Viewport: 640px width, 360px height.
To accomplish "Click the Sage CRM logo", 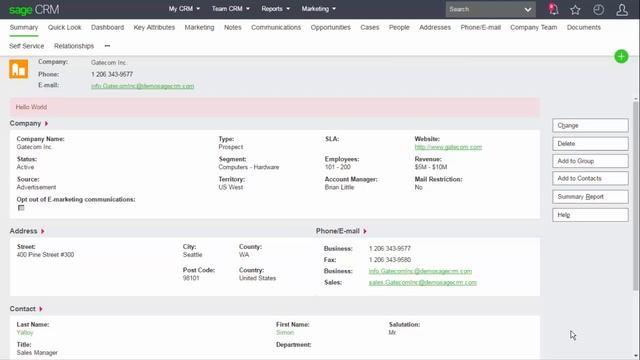I will click(34, 9).
